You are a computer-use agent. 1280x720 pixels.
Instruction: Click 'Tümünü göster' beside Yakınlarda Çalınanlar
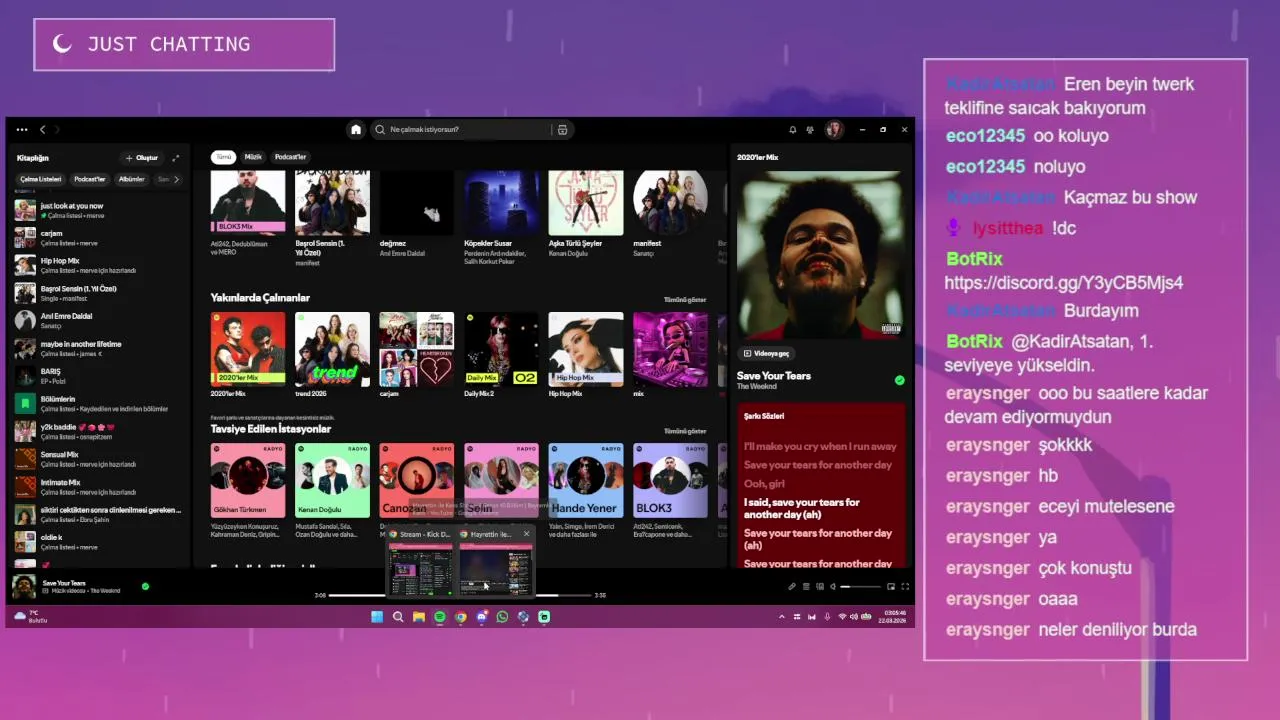[x=685, y=300]
